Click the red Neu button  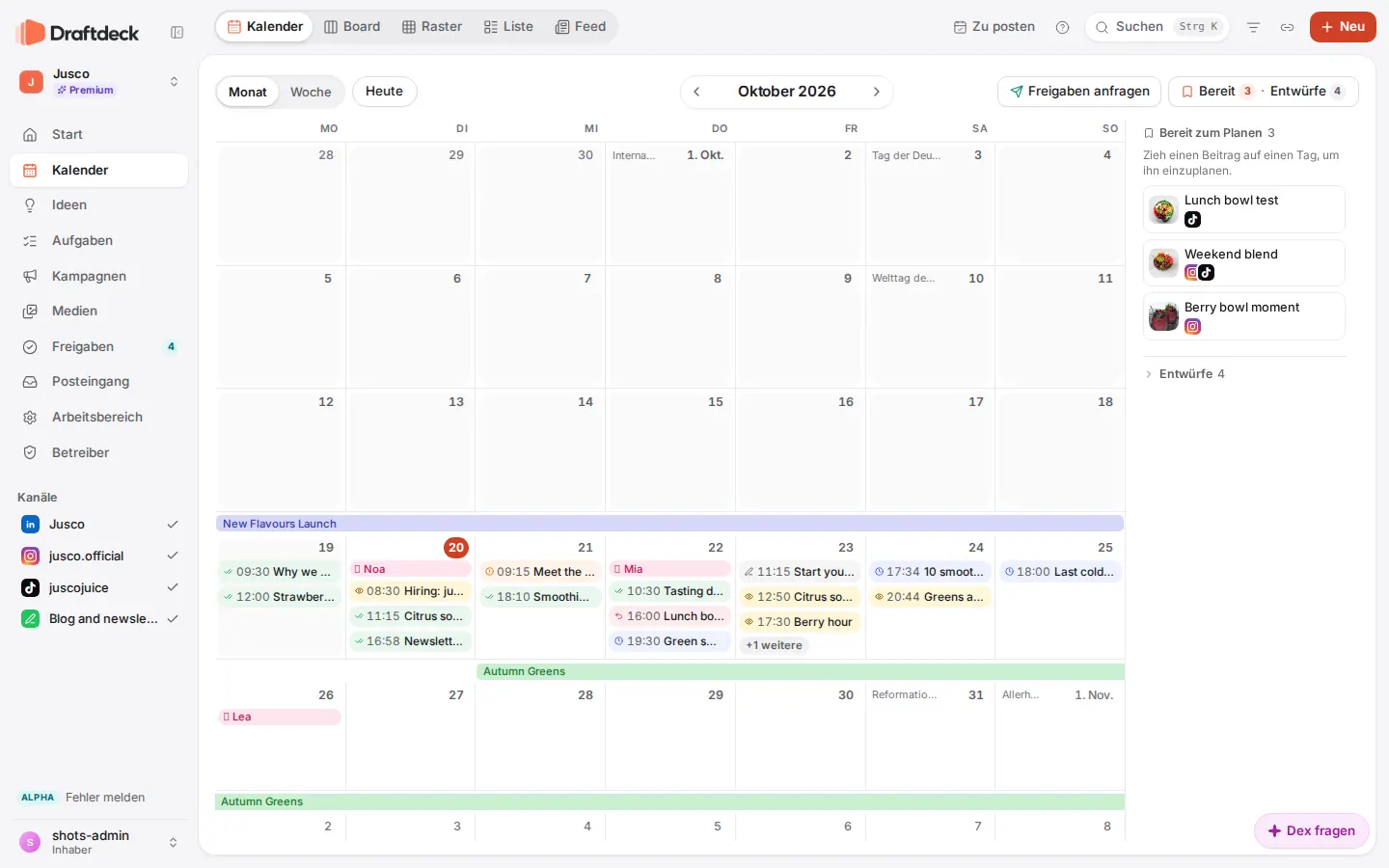(x=1343, y=27)
